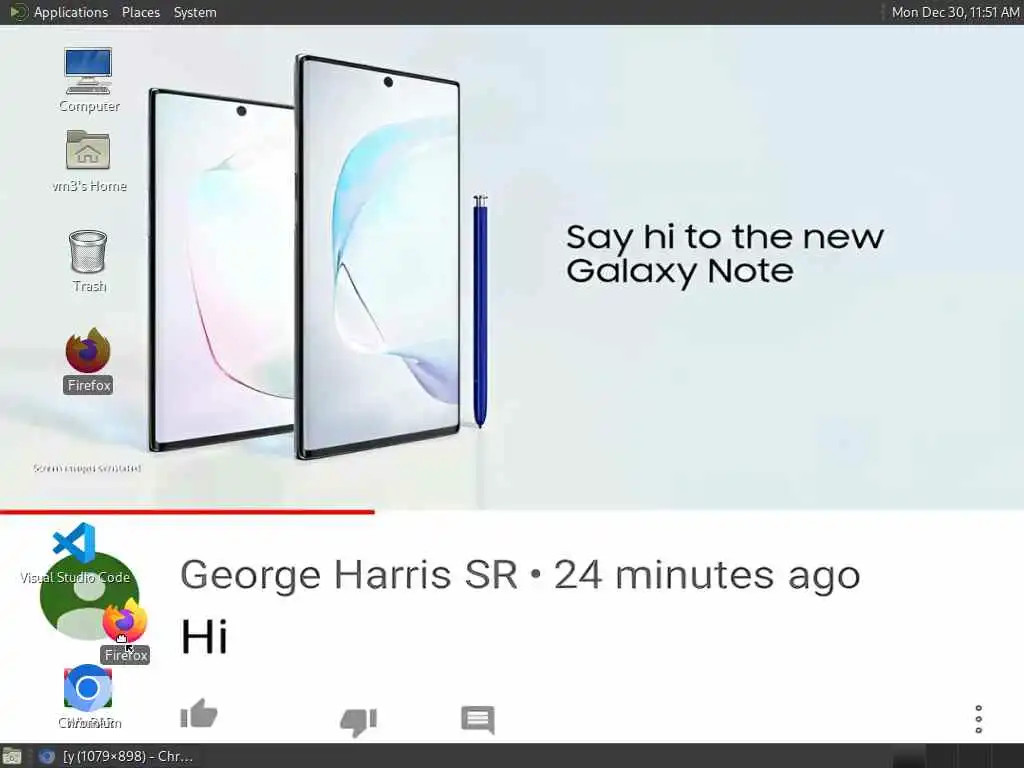Open the Applications menu

point(71,12)
